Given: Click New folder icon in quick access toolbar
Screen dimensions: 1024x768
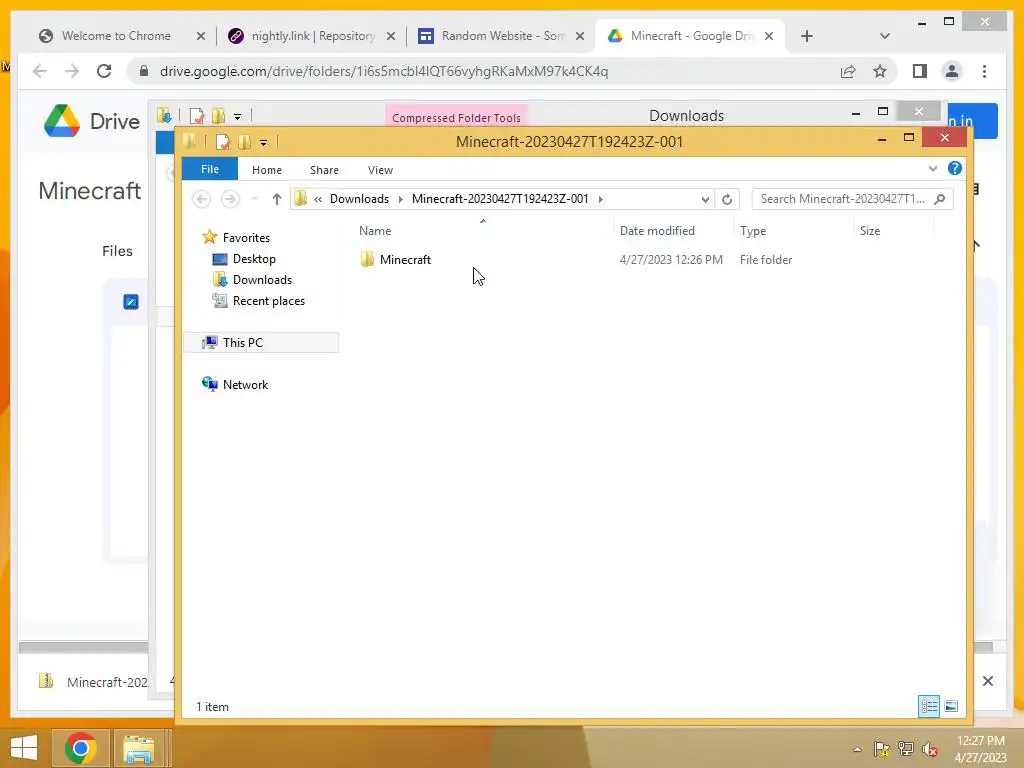Looking at the screenshot, I should [245, 142].
